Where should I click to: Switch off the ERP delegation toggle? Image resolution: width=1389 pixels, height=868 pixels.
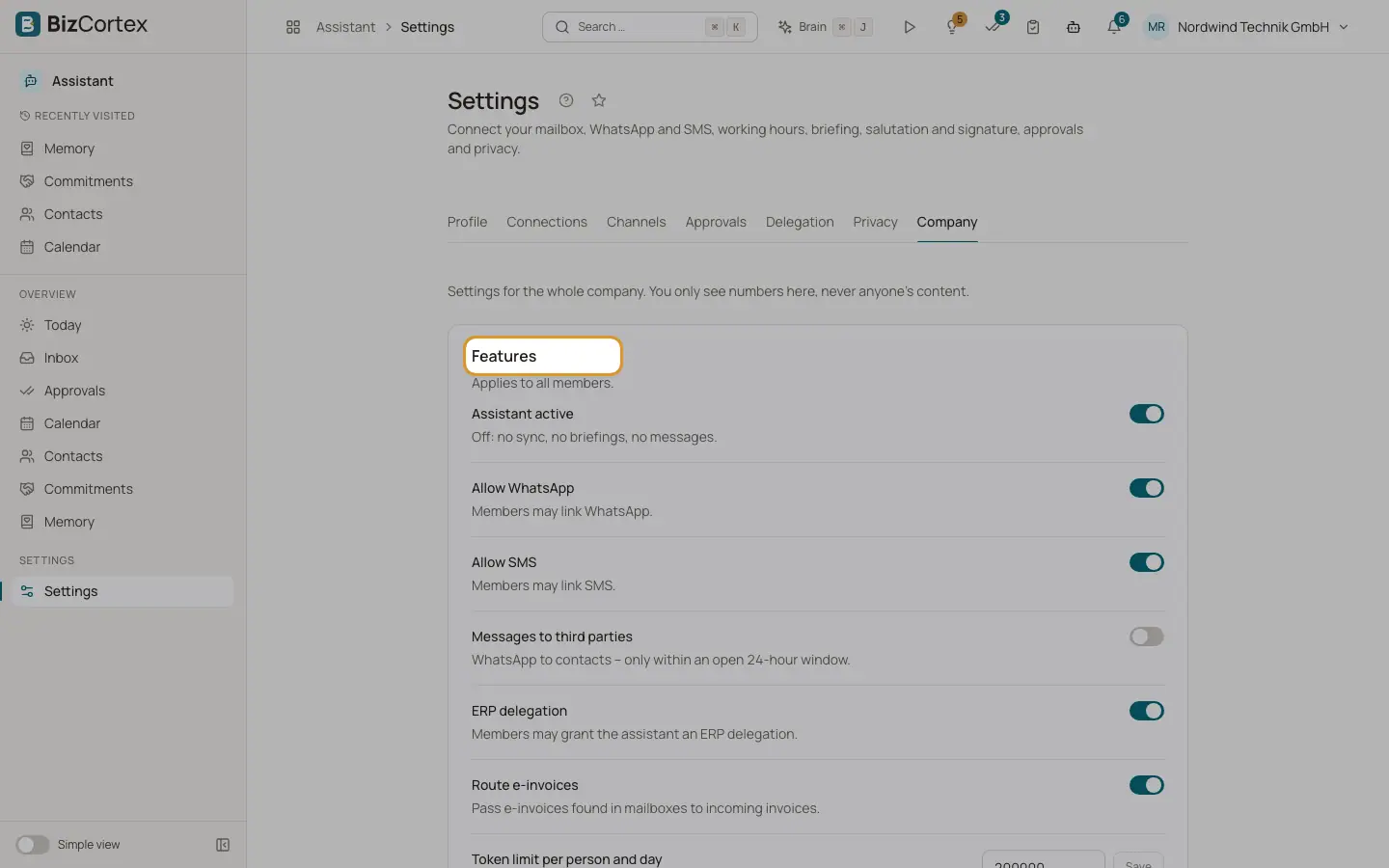1147,711
